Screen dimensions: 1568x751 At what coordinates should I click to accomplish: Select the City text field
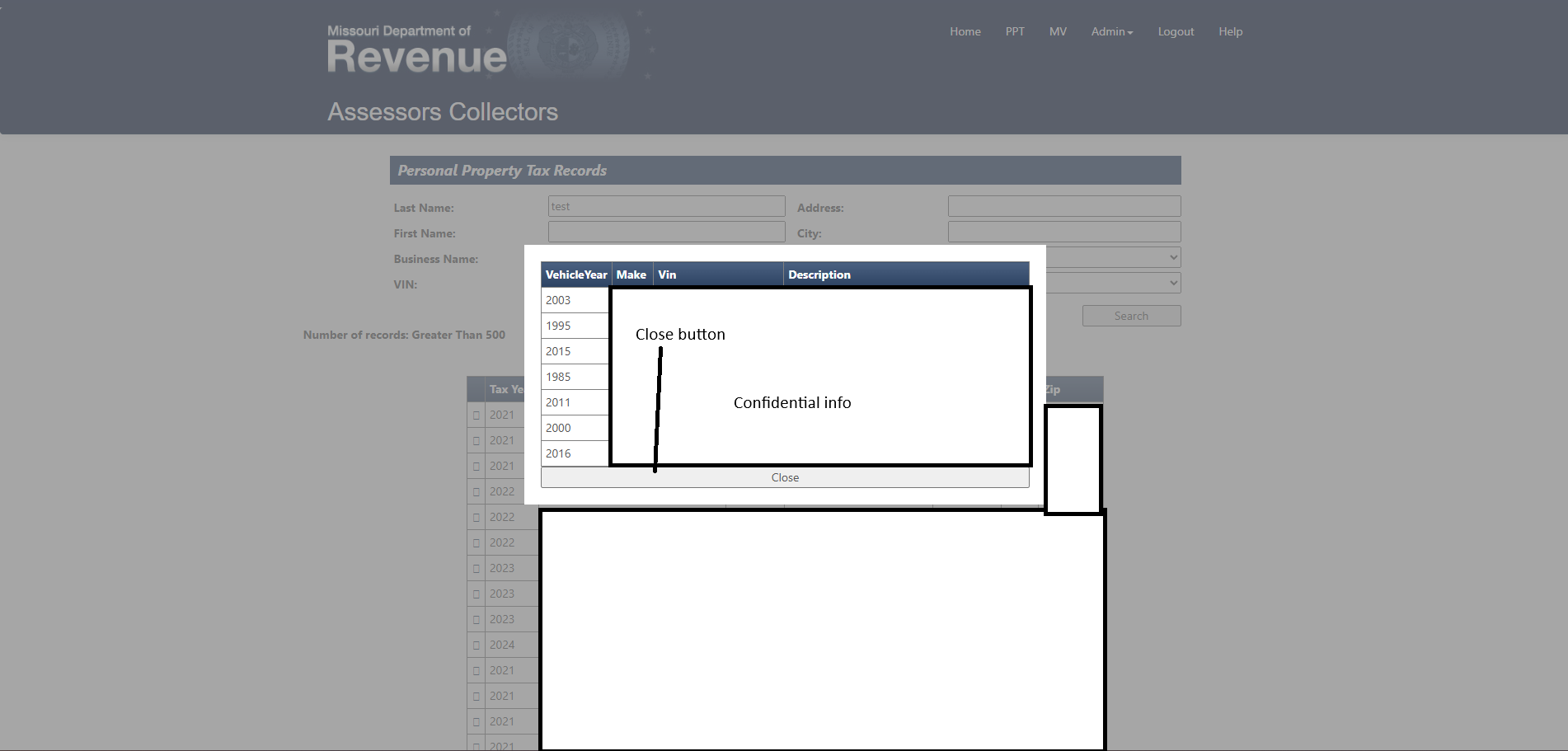click(1063, 232)
